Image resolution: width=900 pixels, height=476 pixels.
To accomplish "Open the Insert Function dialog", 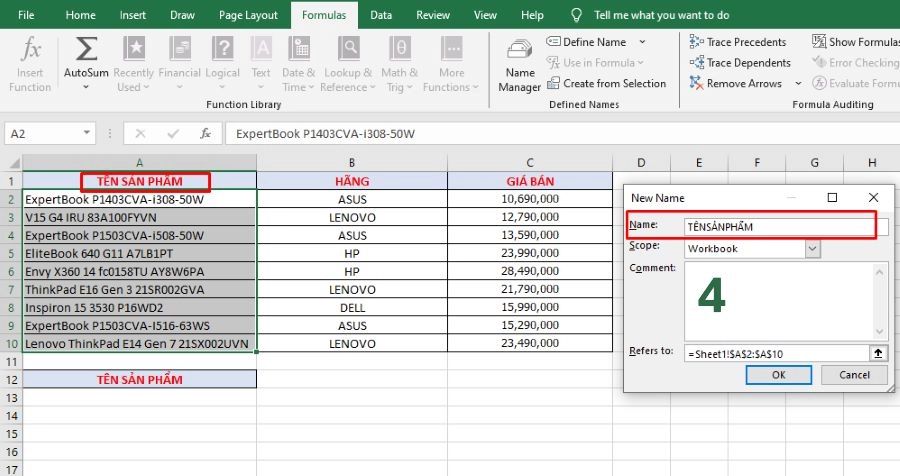I will click(30, 64).
